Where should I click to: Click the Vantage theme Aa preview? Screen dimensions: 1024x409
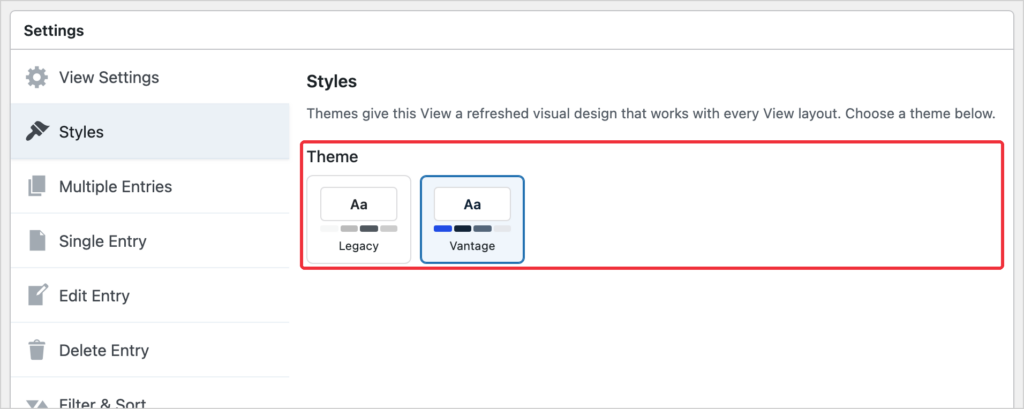472,204
